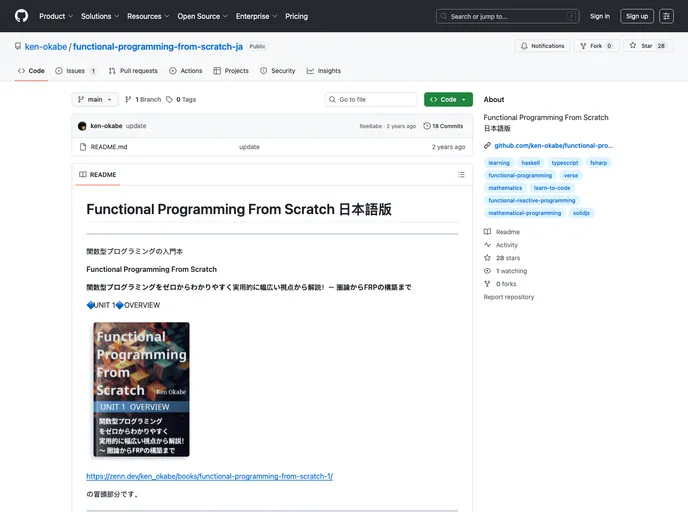Click the Notifications bell button

click(x=542, y=46)
